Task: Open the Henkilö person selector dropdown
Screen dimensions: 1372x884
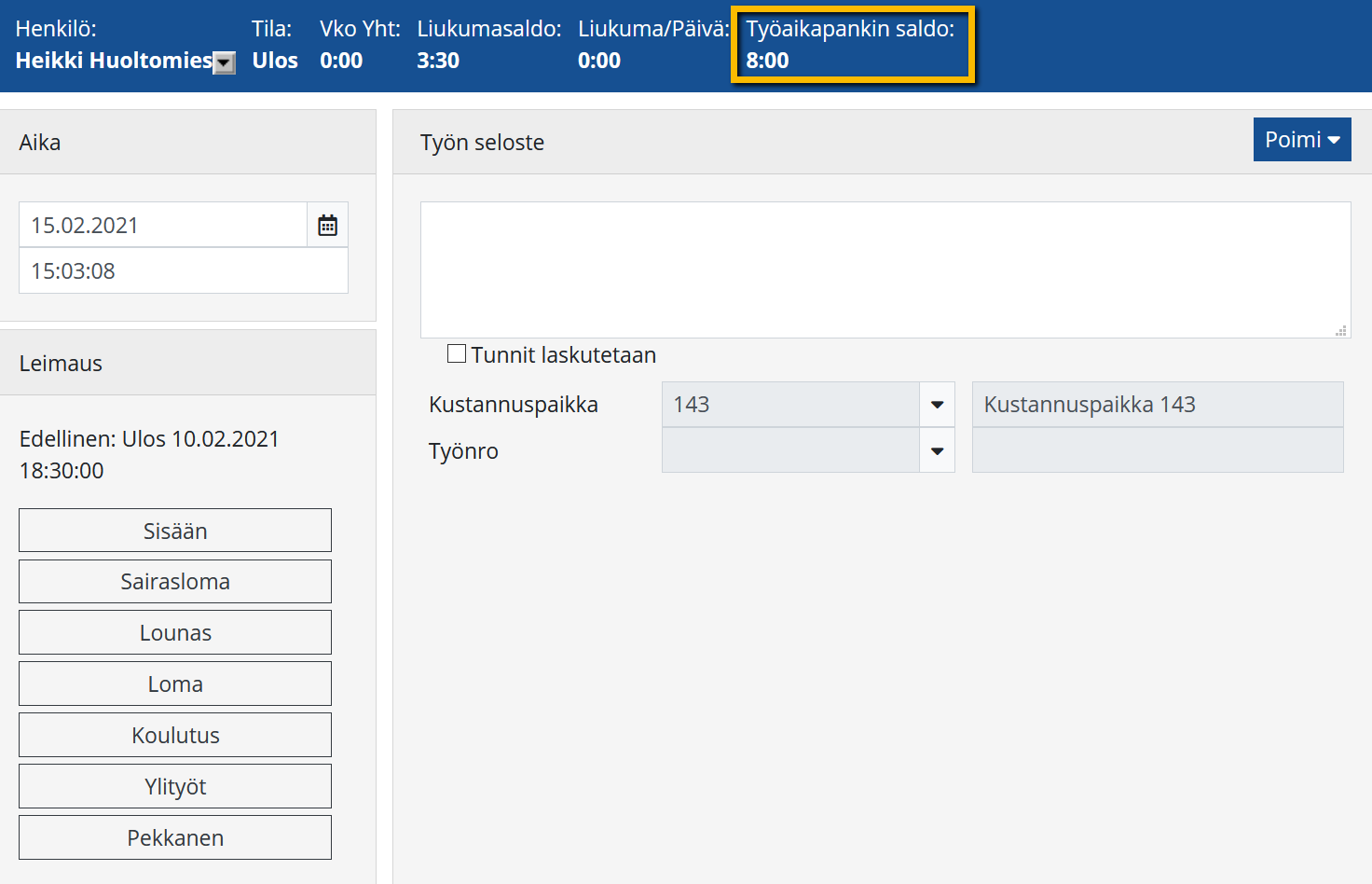Action: point(225,62)
